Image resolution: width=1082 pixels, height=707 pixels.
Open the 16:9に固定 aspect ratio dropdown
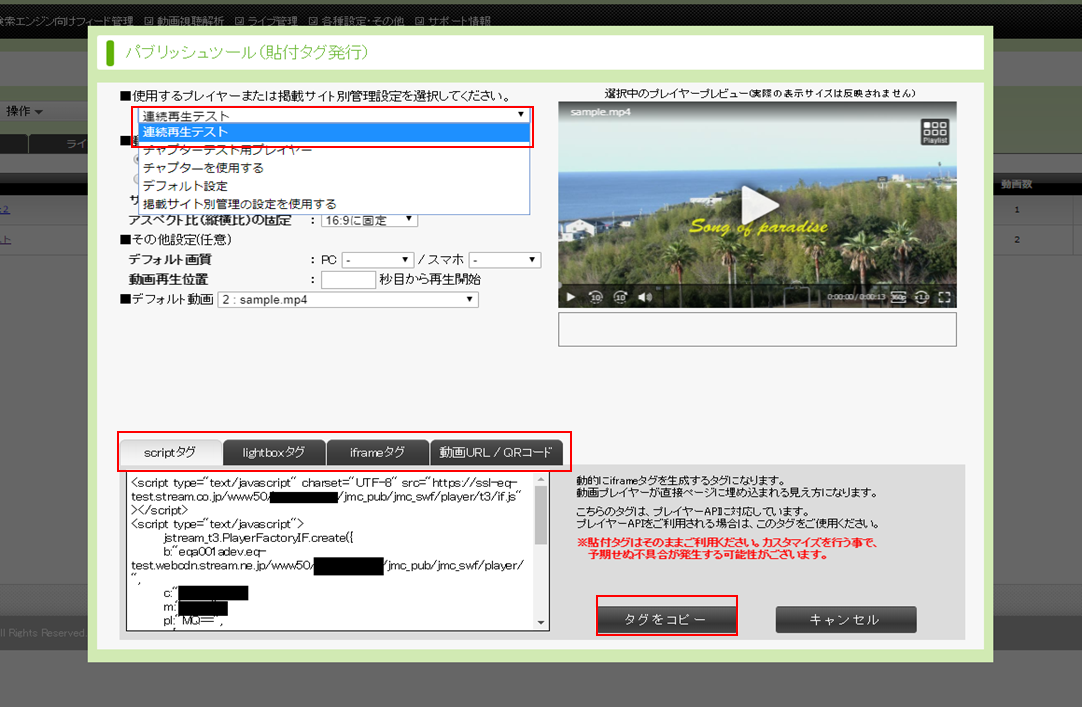[369, 220]
